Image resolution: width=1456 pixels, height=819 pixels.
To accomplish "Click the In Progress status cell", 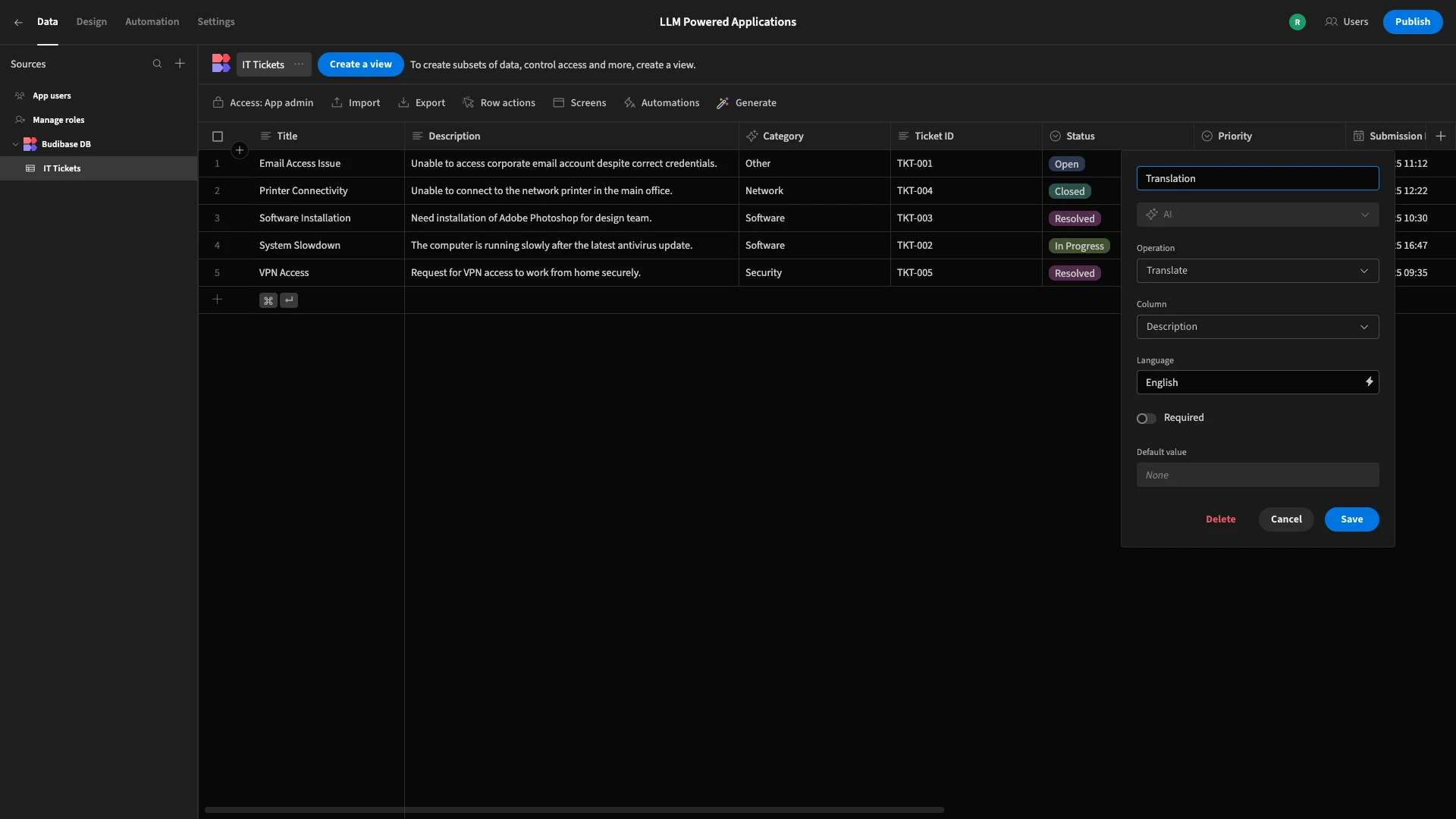I will point(1079,246).
